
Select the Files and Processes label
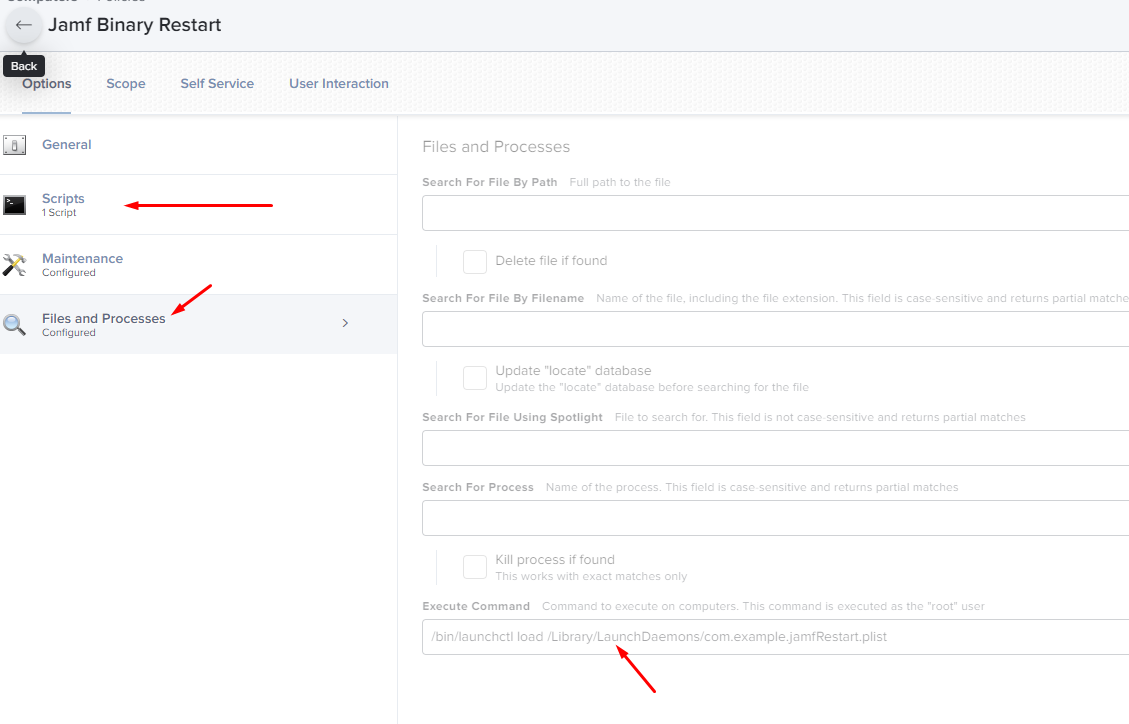104,318
